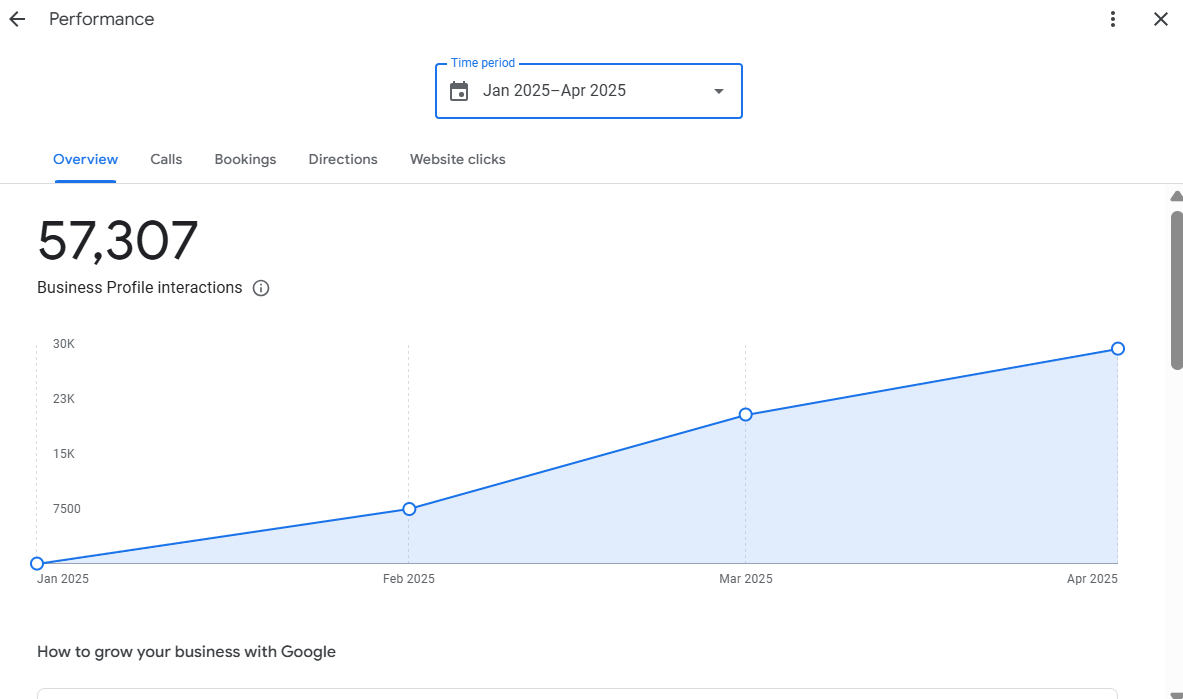Go back using the left arrow icon
The image size is (1183, 699).
pyautogui.click(x=17, y=20)
